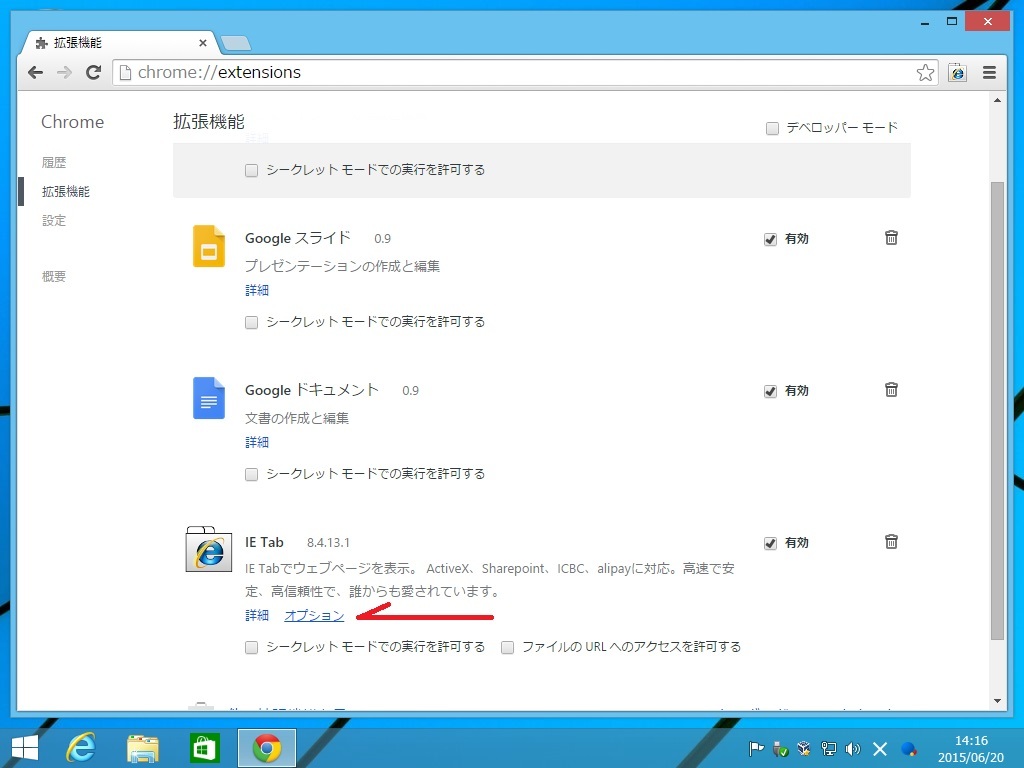
Task: Allow file URL access for IE Tab
Action: [508, 647]
